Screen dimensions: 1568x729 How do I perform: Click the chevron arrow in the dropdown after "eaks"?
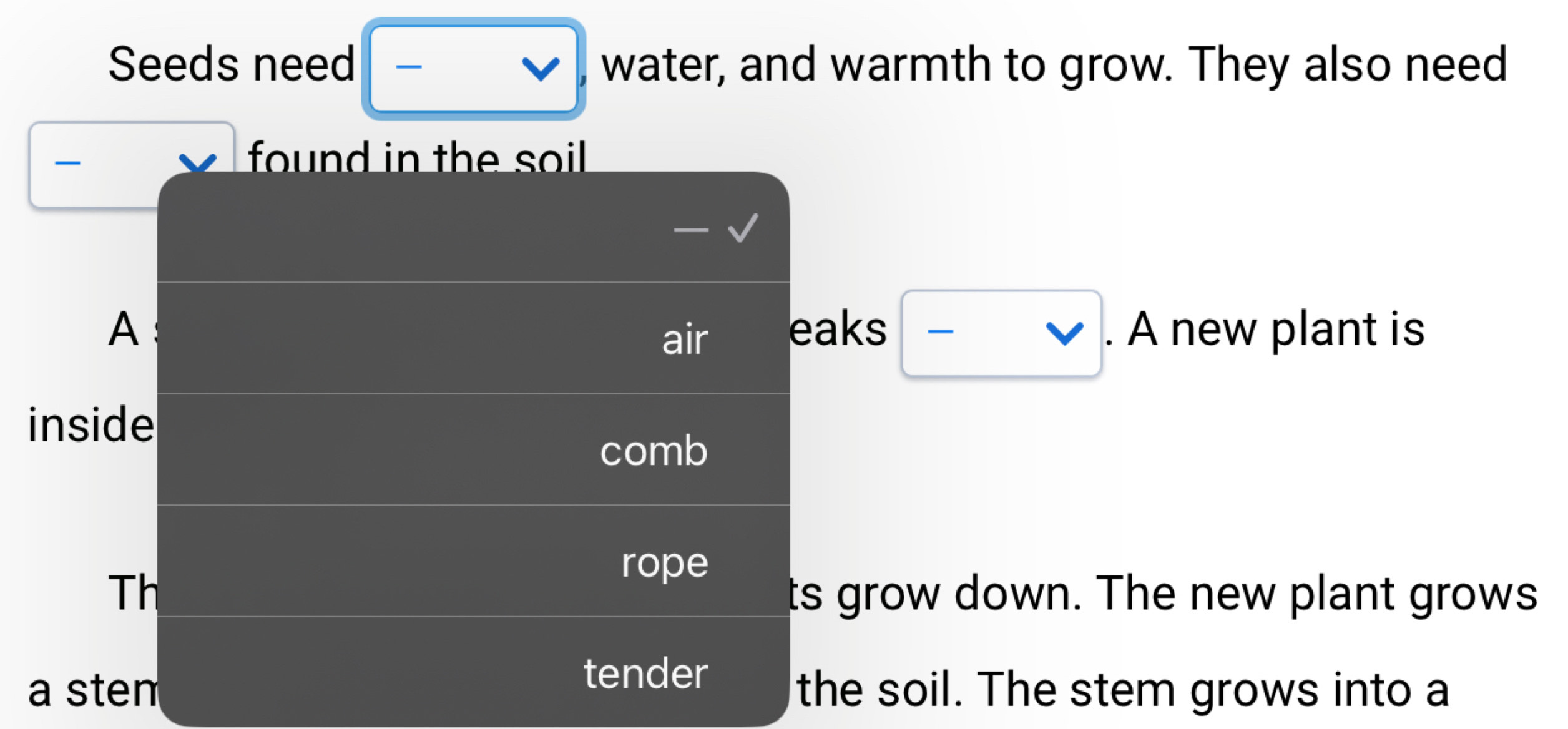1064,333
